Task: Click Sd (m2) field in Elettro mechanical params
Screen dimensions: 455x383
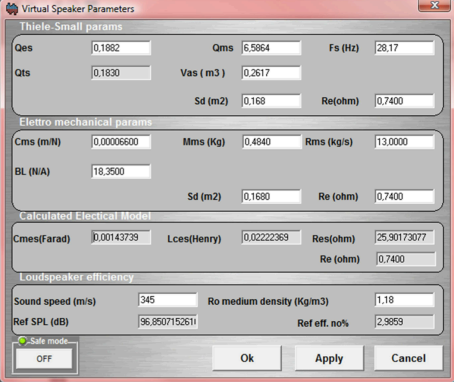Action: coord(271,196)
